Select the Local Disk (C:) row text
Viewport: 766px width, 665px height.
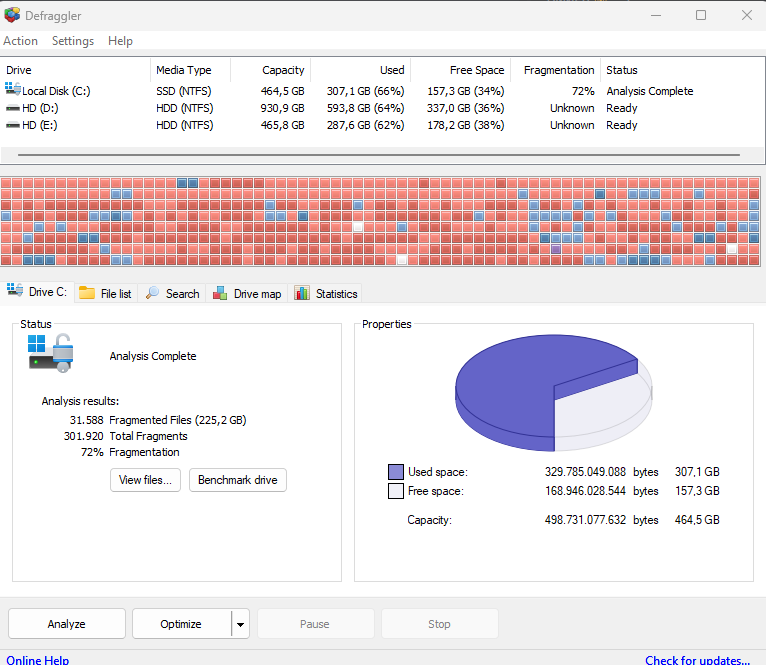coord(56,91)
